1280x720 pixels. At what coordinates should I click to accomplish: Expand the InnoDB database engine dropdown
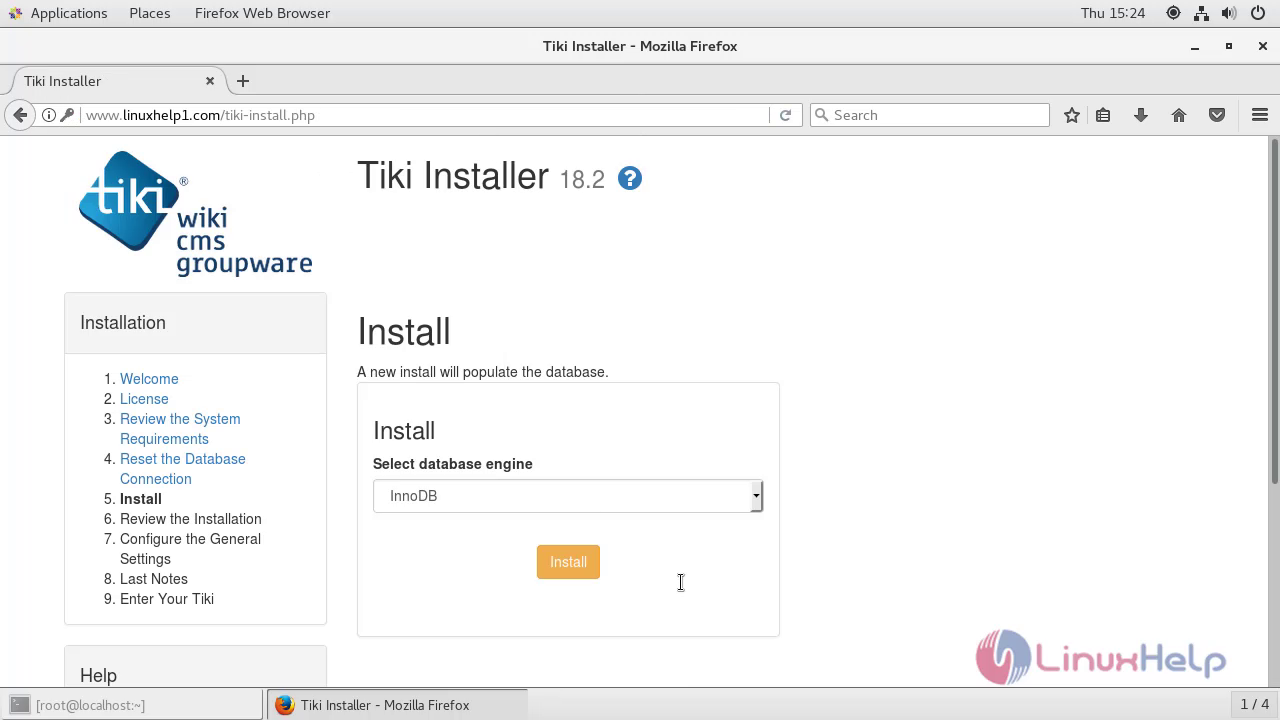(x=568, y=496)
